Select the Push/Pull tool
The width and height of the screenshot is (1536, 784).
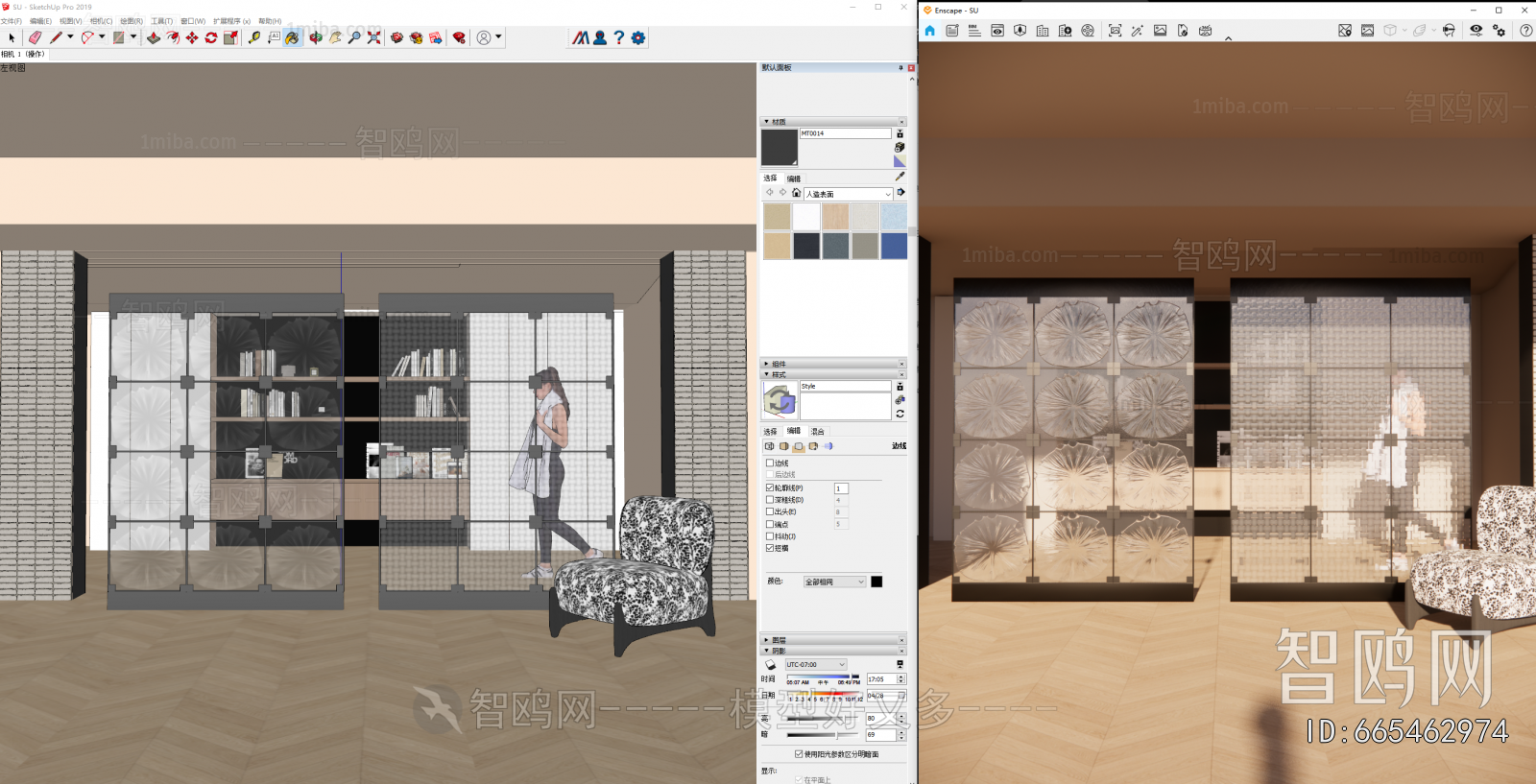154,37
